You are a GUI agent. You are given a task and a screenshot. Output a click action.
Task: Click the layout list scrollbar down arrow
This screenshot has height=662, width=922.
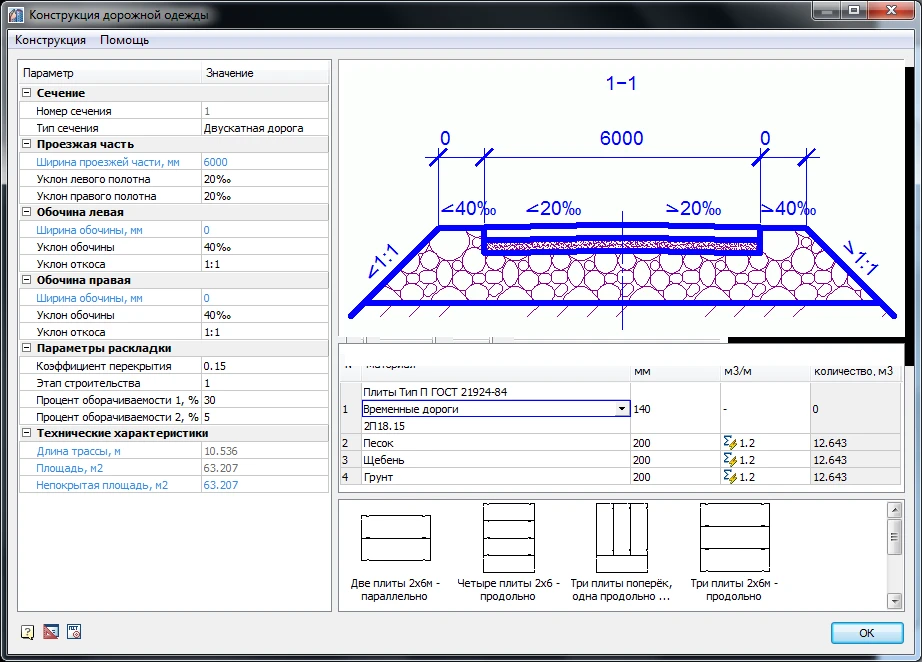coord(895,601)
